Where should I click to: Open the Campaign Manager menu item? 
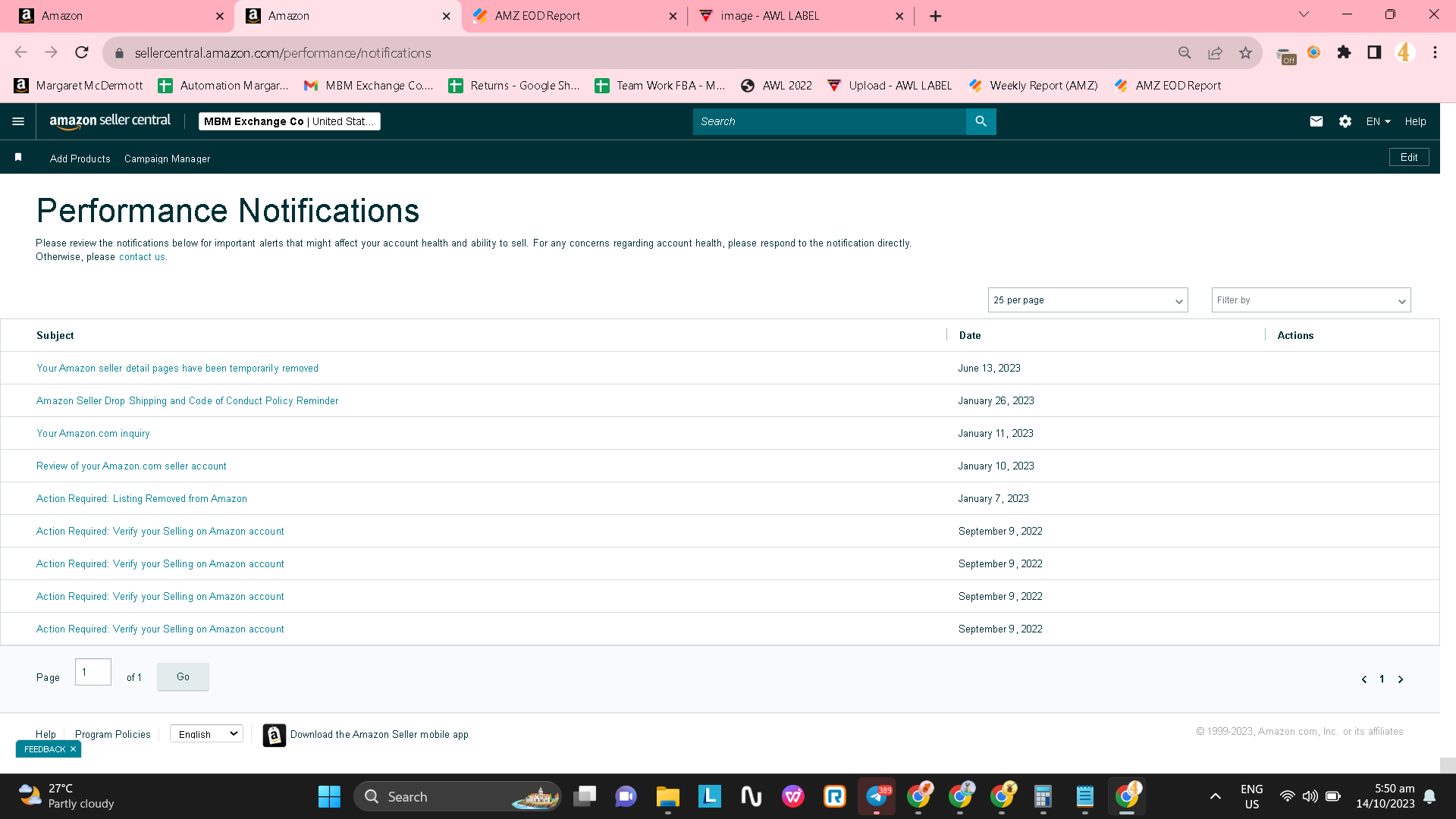point(167,158)
